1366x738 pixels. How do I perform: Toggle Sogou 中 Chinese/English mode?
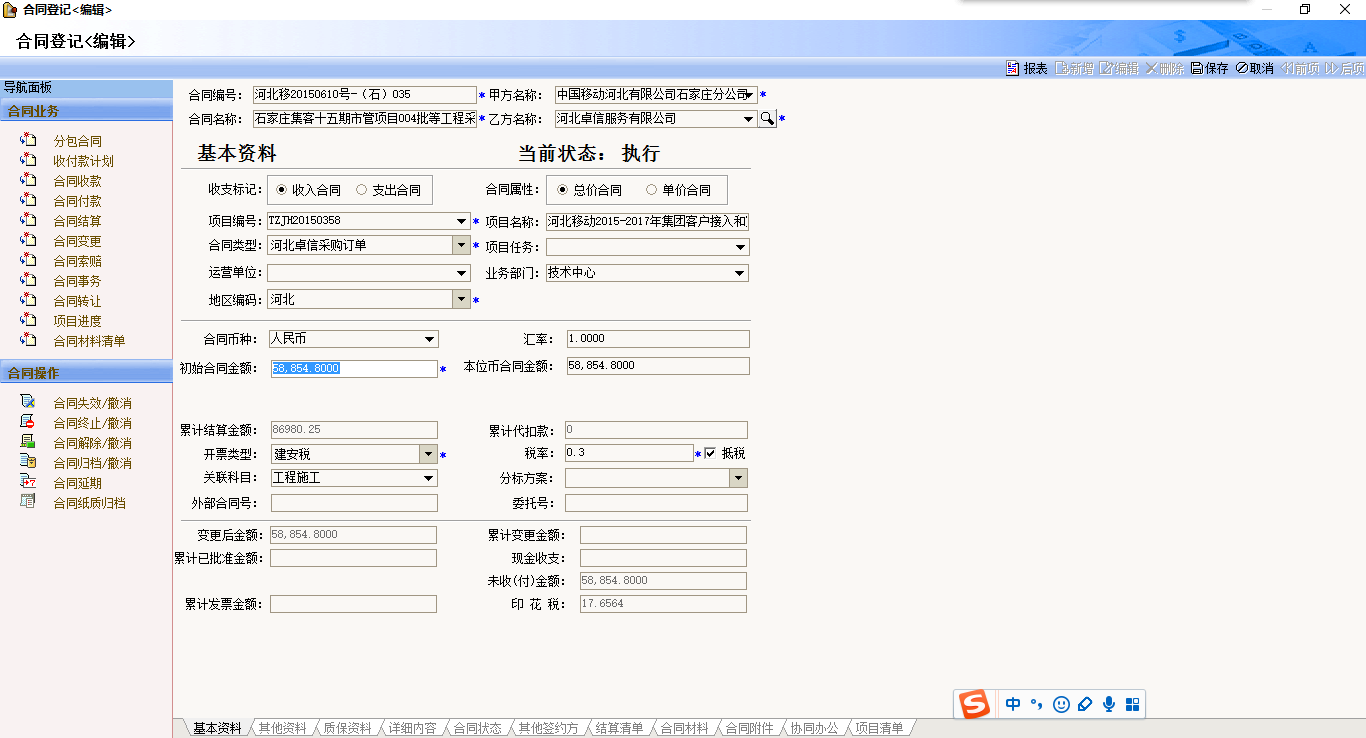pyautogui.click(x=1013, y=704)
